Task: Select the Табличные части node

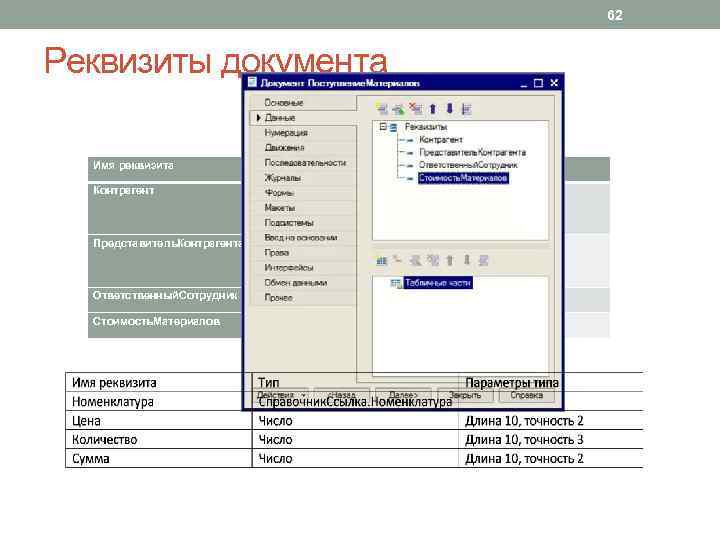Action: point(438,283)
